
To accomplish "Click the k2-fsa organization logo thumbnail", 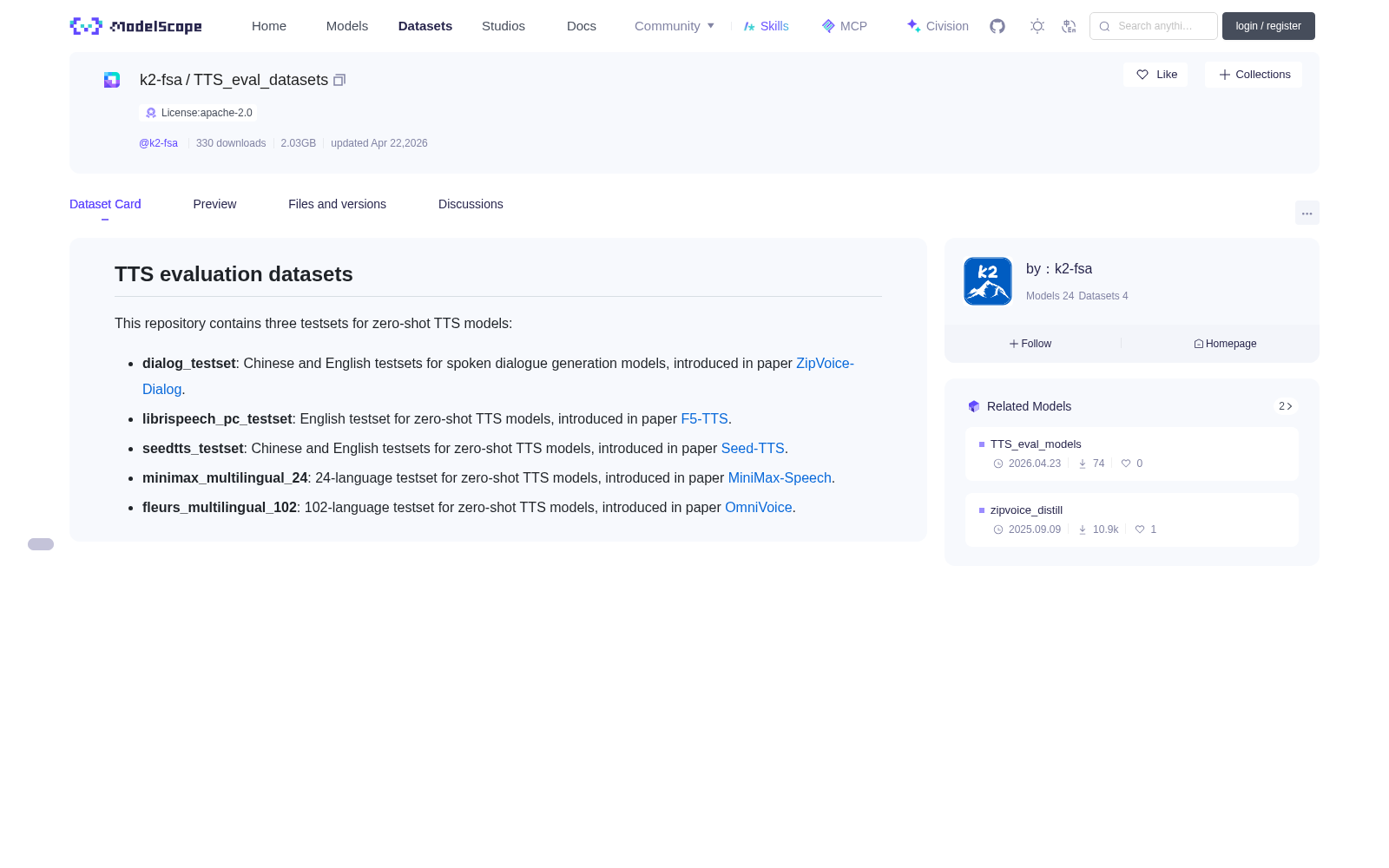I will click(x=988, y=281).
